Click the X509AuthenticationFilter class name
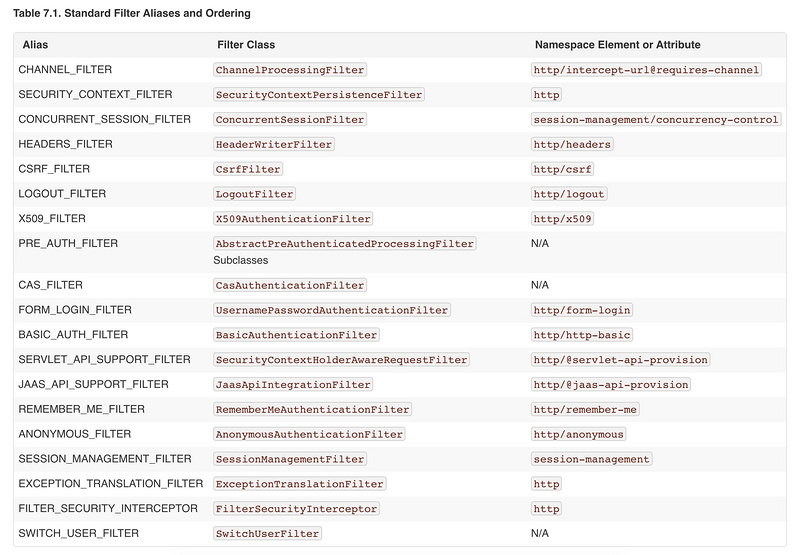The width and height of the screenshot is (800, 555). pos(293,219)
